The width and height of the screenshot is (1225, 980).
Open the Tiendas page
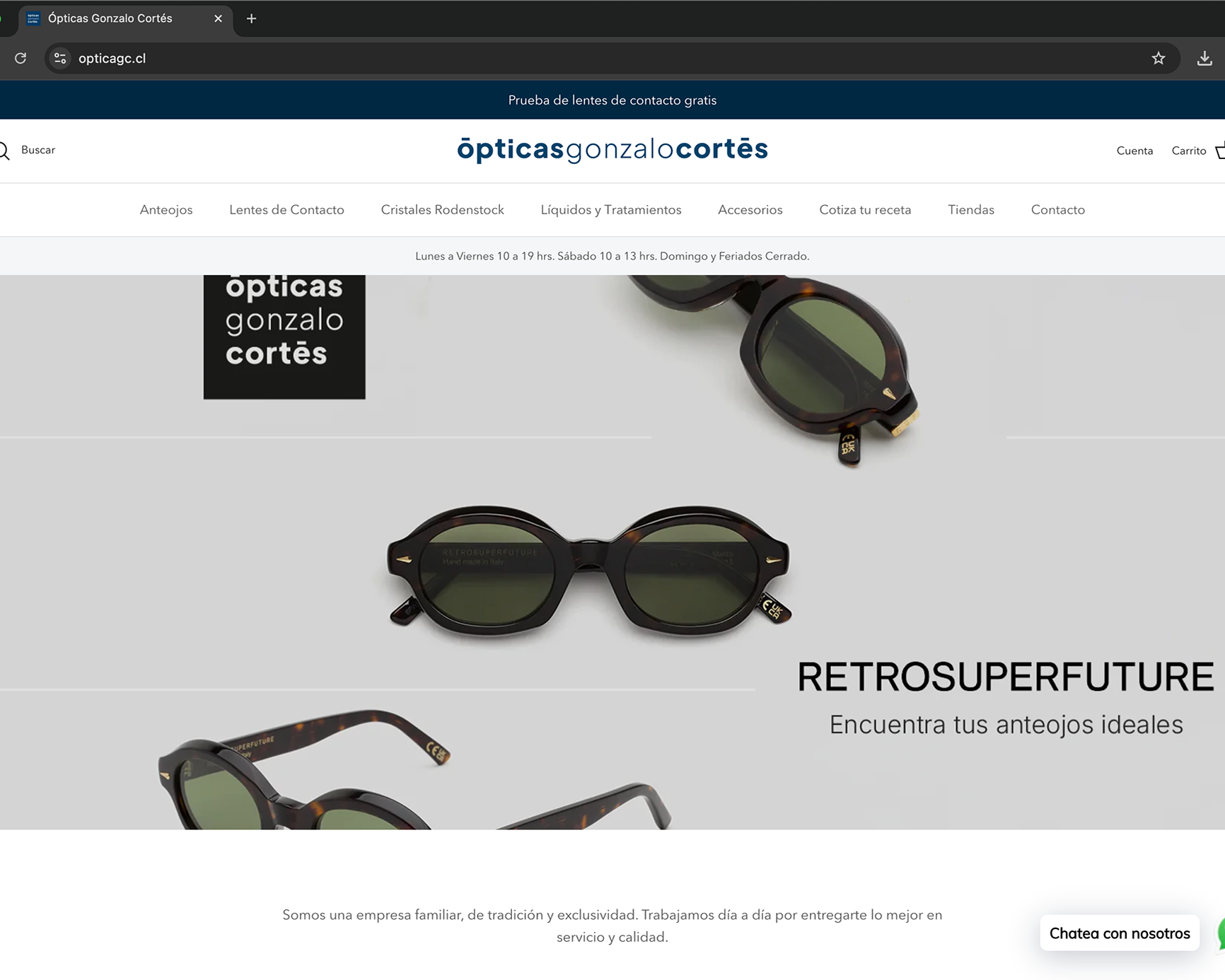tap(971, 209)
